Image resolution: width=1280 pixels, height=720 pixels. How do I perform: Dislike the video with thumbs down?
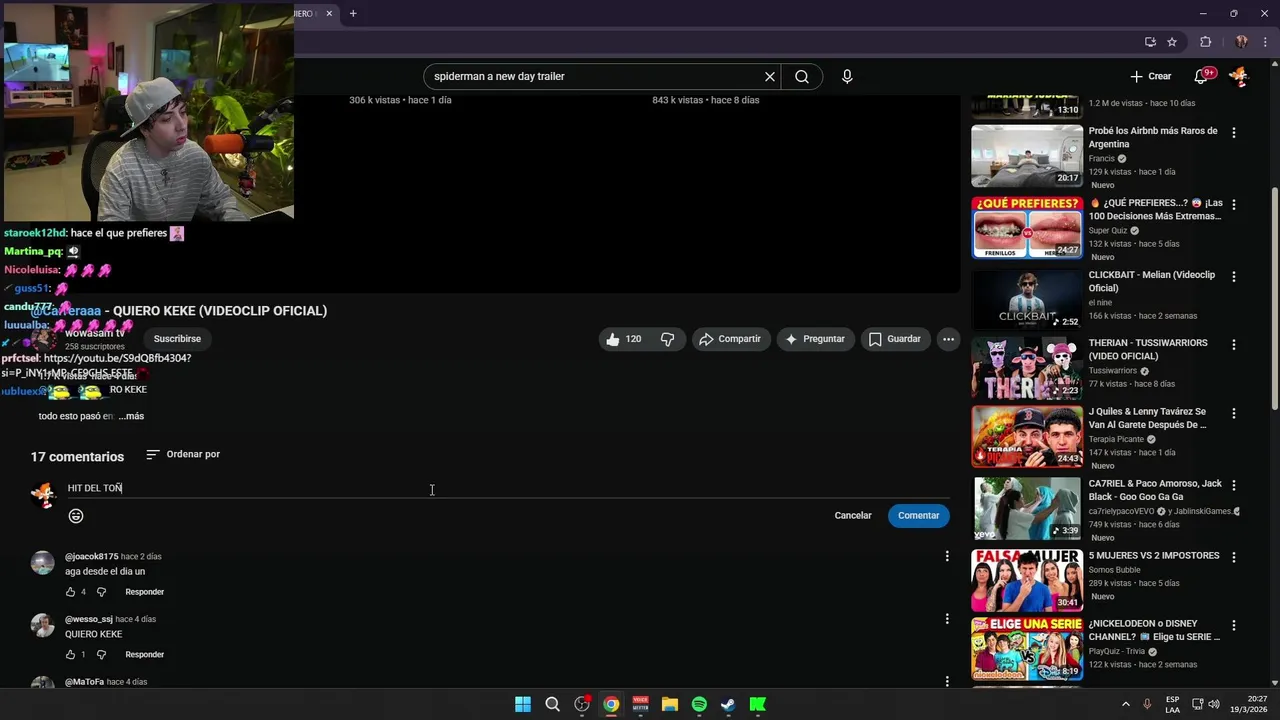(x=667, y=339)
